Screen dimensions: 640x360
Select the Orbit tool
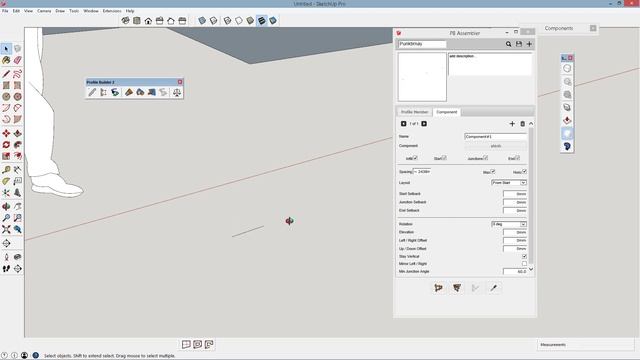point(6,207)
